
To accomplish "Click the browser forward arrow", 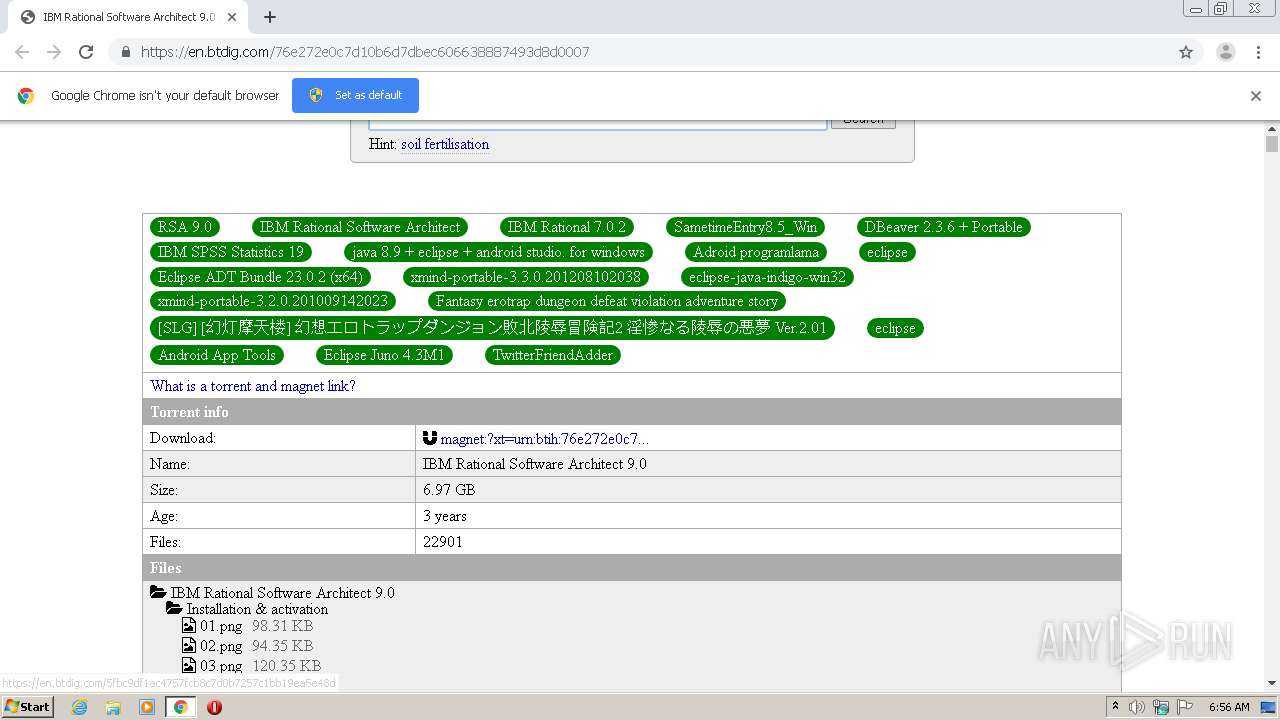I will point(54,52).
